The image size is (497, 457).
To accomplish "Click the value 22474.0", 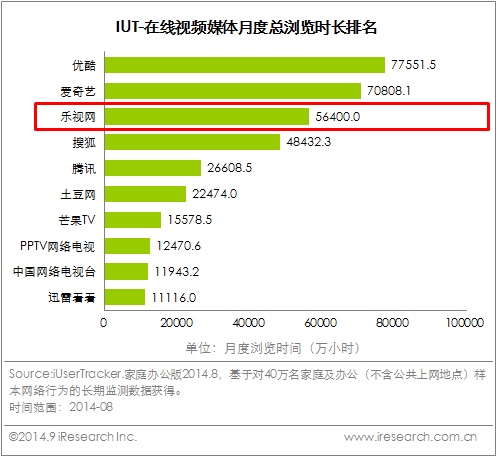I will [215, 194].
